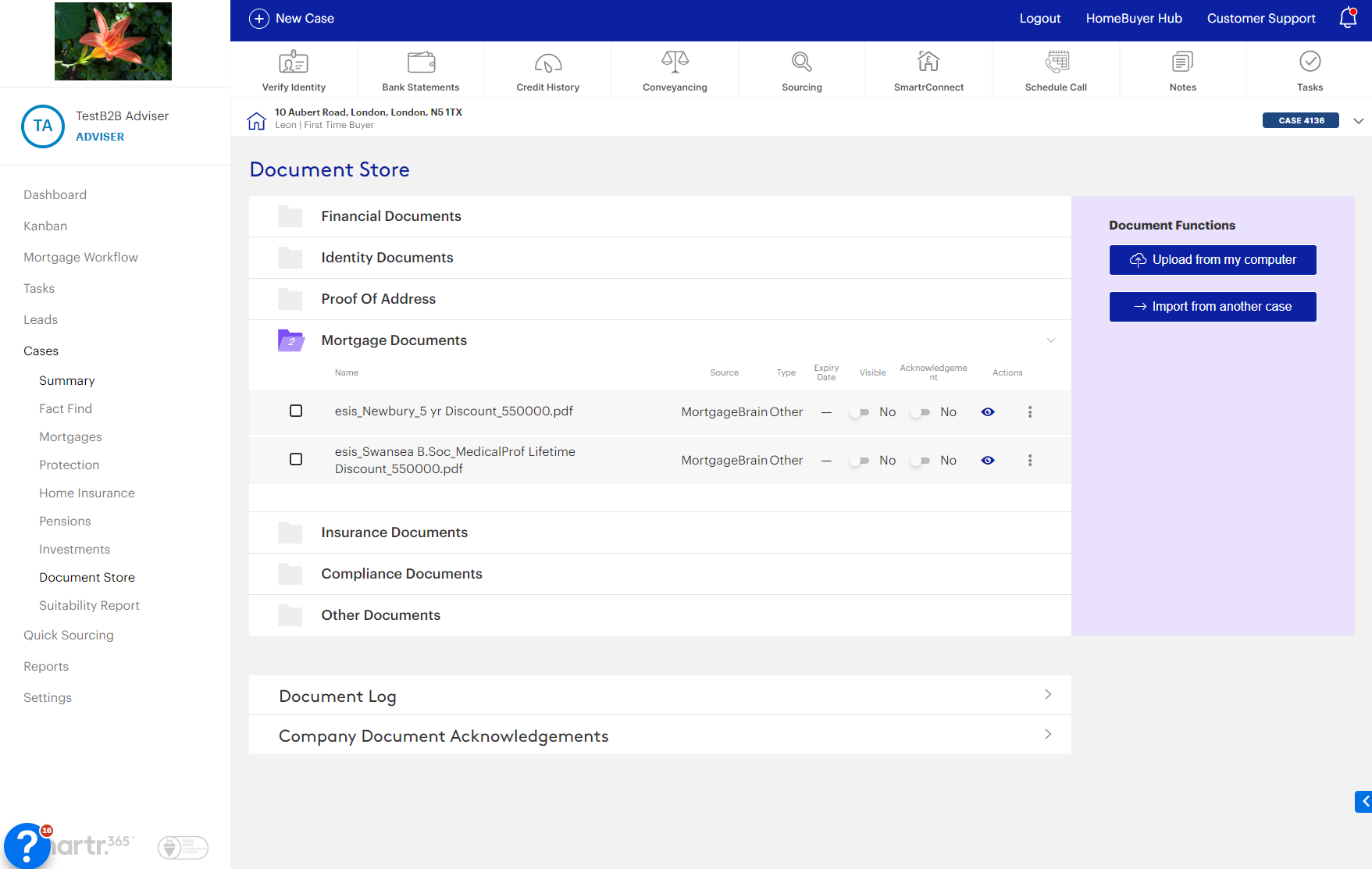Open the Bank Statements tool
The image size is (1372, 869).
421,70
